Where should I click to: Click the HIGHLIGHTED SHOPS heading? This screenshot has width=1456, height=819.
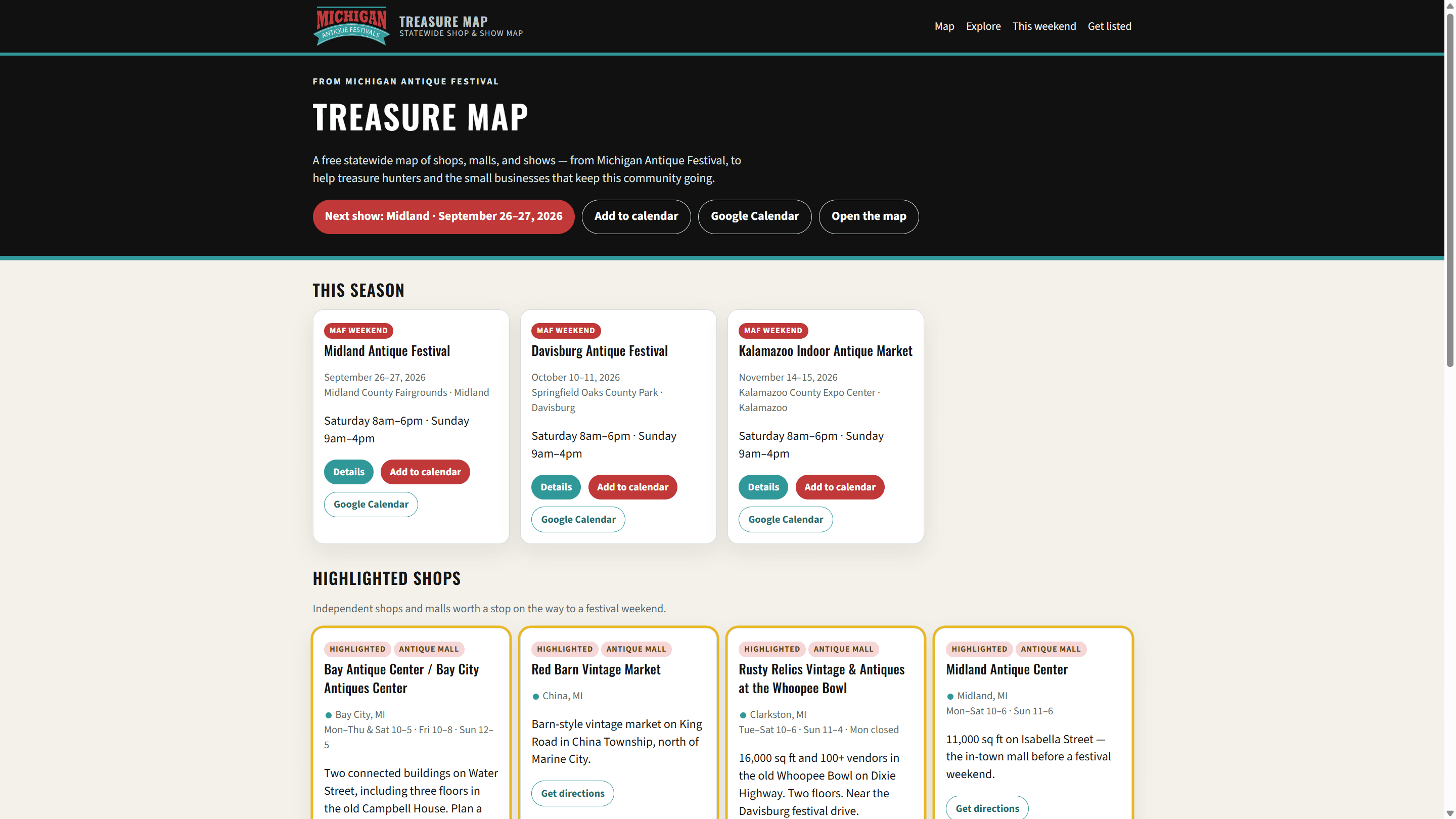pyautogui.click(x=387, y=579)
